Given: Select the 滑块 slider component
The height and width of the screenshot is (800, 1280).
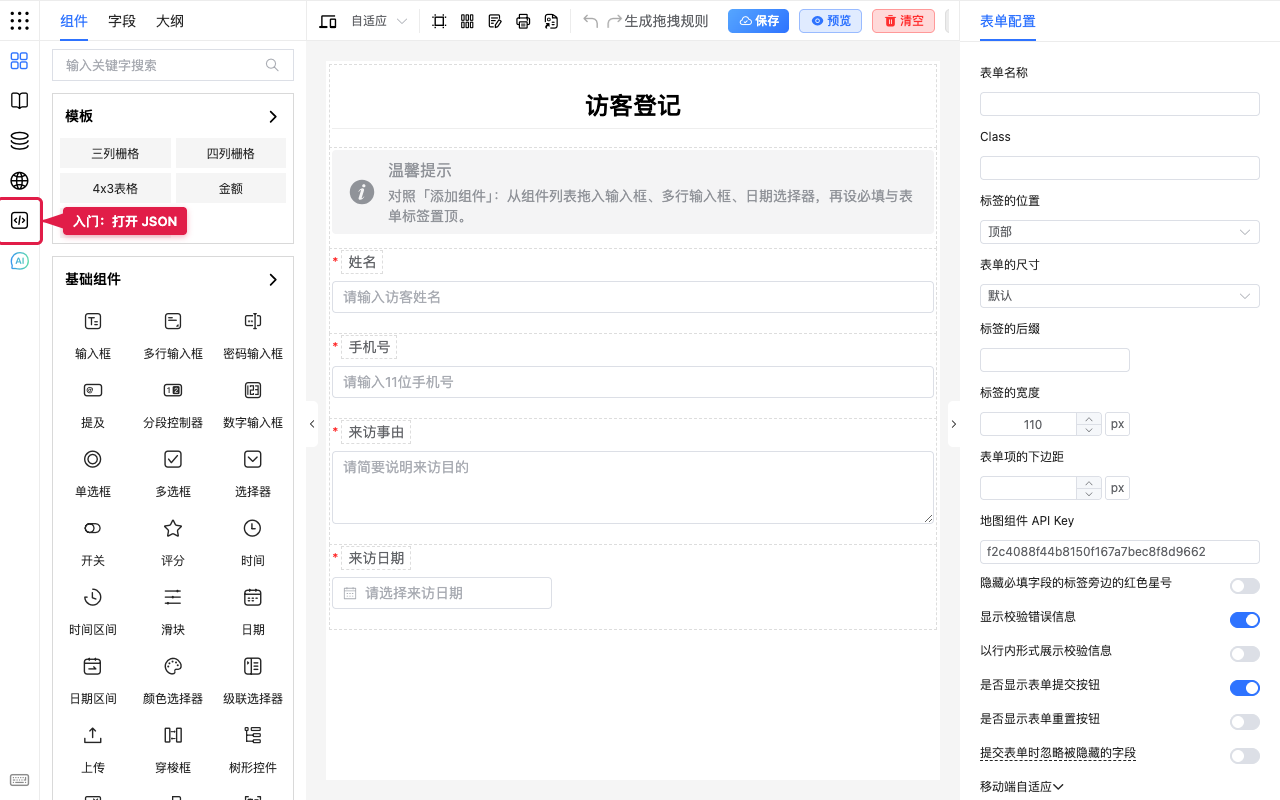Looking at the screenshot, I should coord(173,611).
